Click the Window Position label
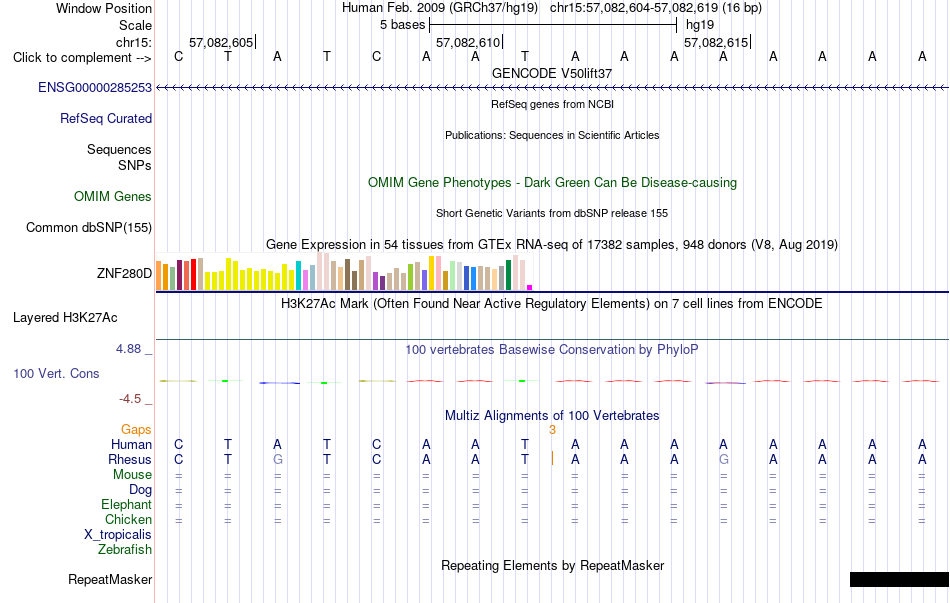This screenshot has height=603, width=950. 104,8
